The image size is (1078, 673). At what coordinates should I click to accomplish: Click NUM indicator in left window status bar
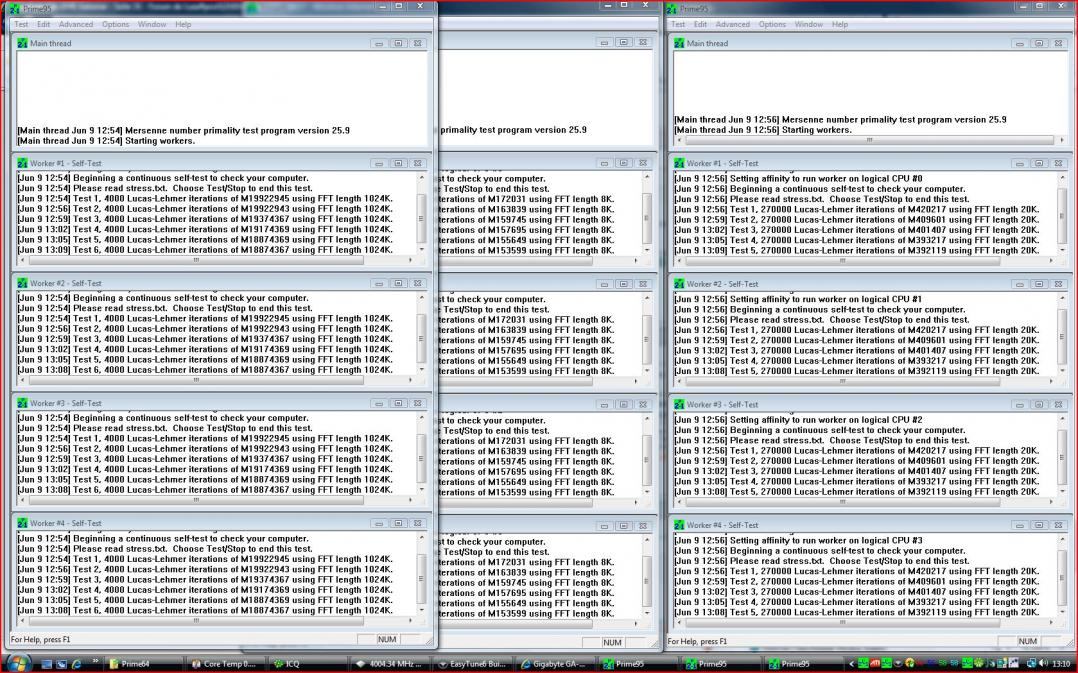coord(387,639)
